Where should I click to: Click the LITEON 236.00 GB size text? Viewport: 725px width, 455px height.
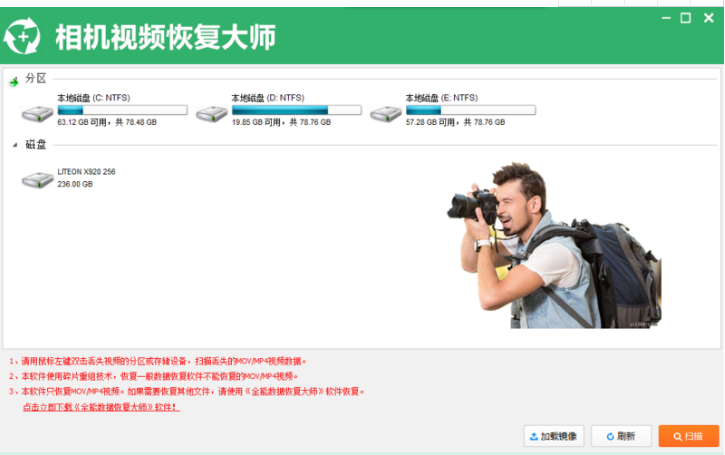click(x=75, y=185)
